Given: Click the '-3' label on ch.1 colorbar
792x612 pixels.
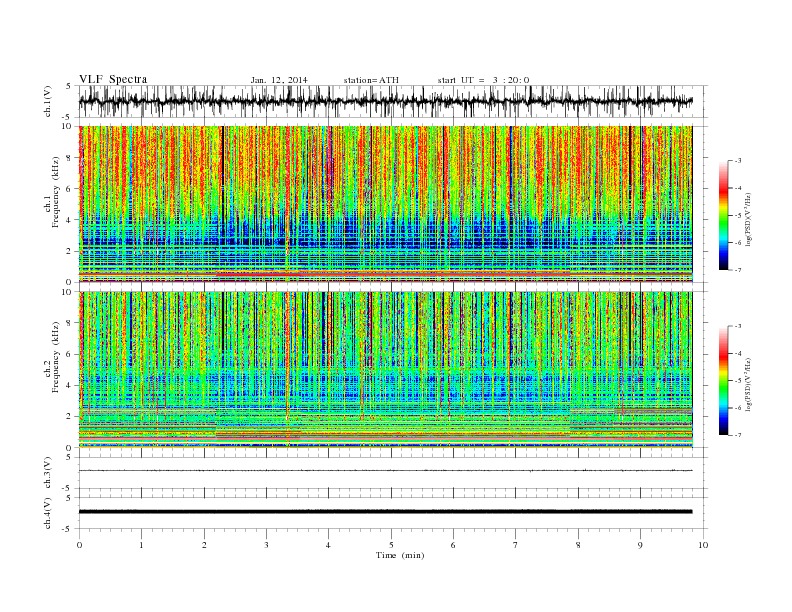Looking at the screenshot, I should click(x=737, y=161).
